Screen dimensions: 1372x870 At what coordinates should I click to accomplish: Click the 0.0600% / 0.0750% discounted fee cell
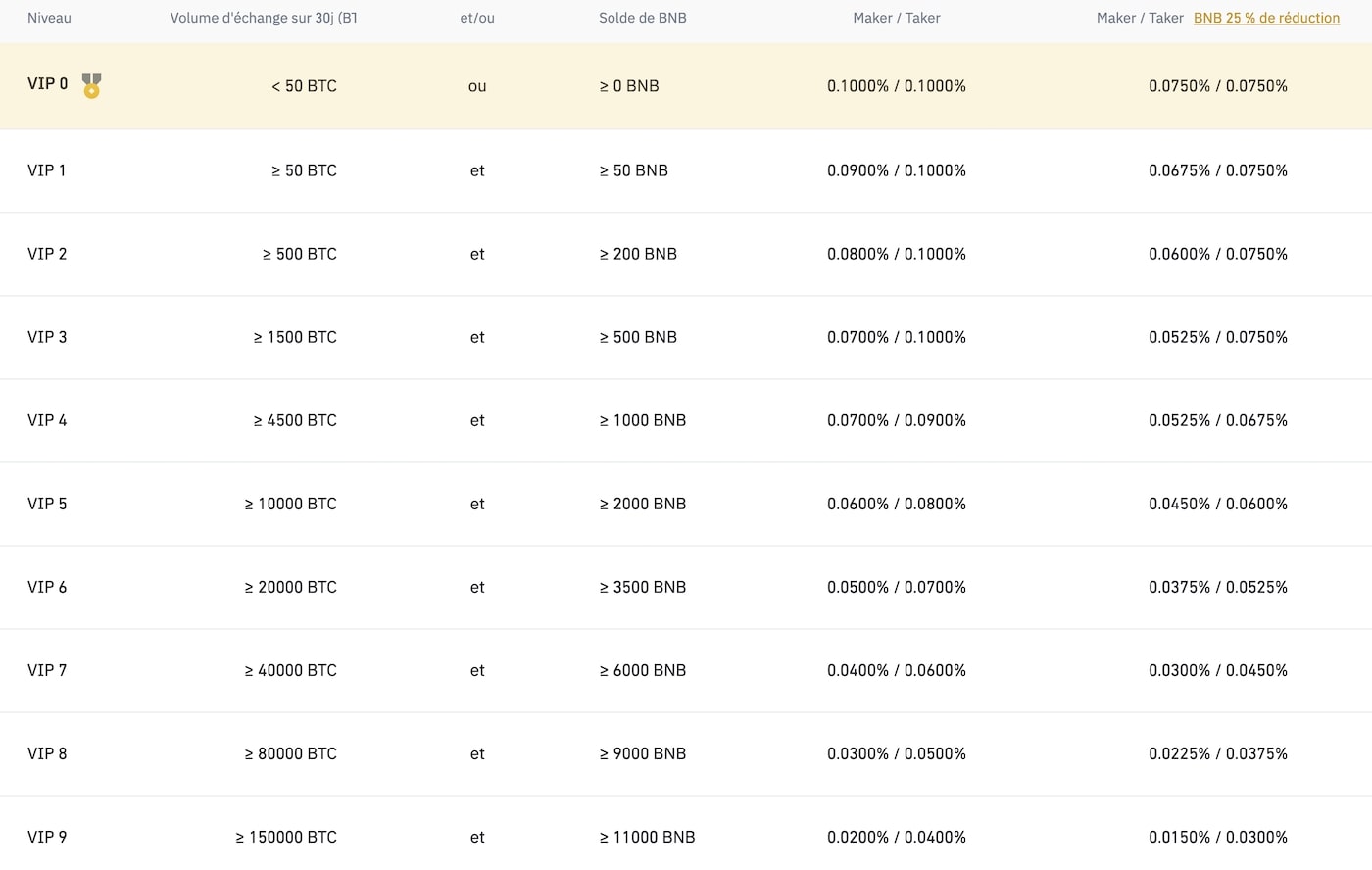click(1218, 254)
